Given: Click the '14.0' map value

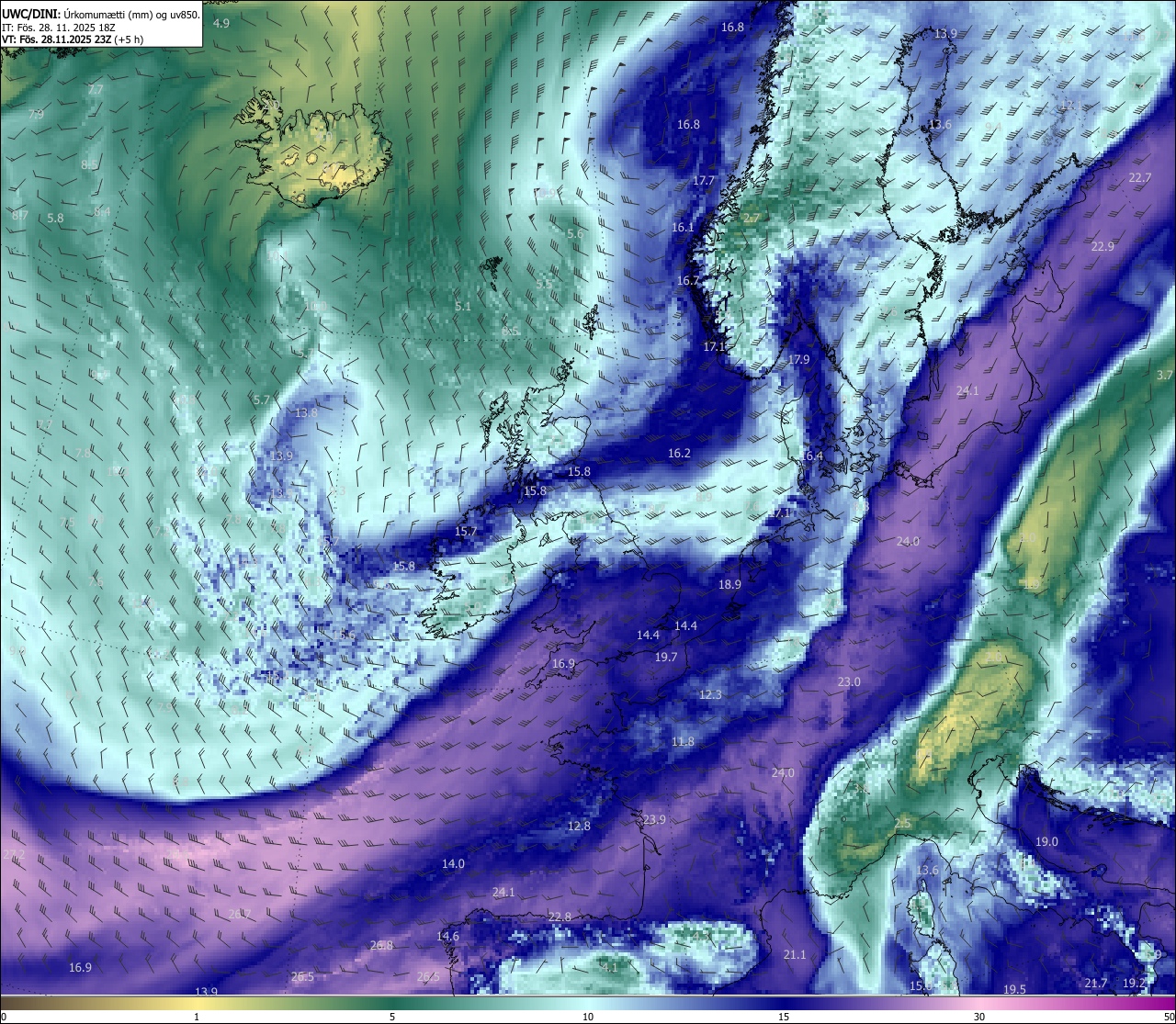Looking at the screenshot, I should pyautogui.click(x=453, y=864).
